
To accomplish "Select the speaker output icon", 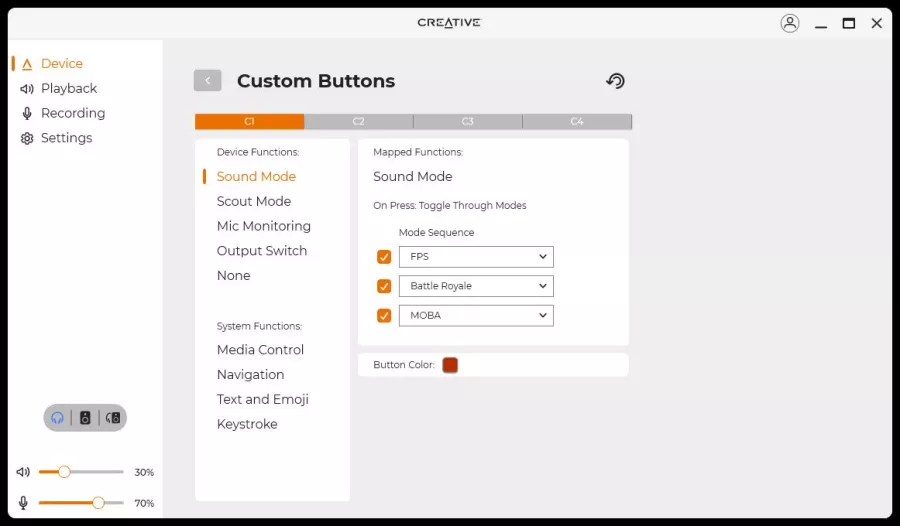I will click(85, 418).
